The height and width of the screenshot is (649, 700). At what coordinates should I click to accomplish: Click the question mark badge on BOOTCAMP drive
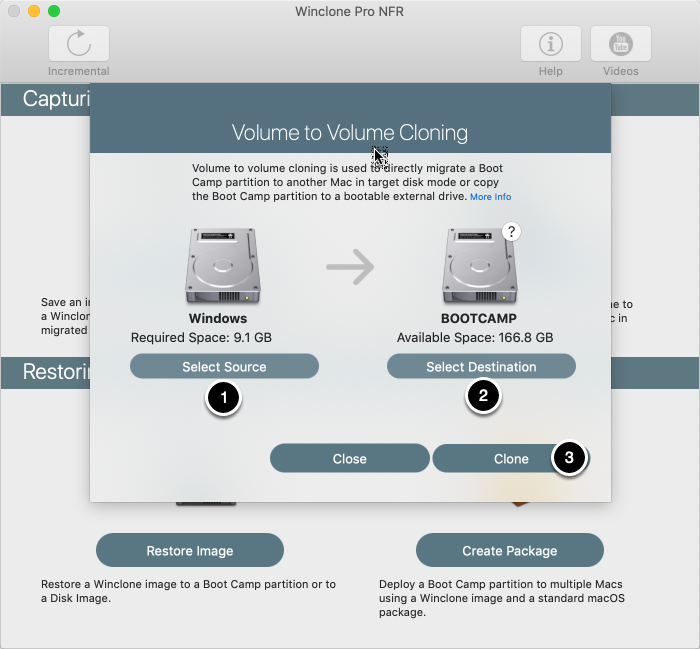click(512, 232)
